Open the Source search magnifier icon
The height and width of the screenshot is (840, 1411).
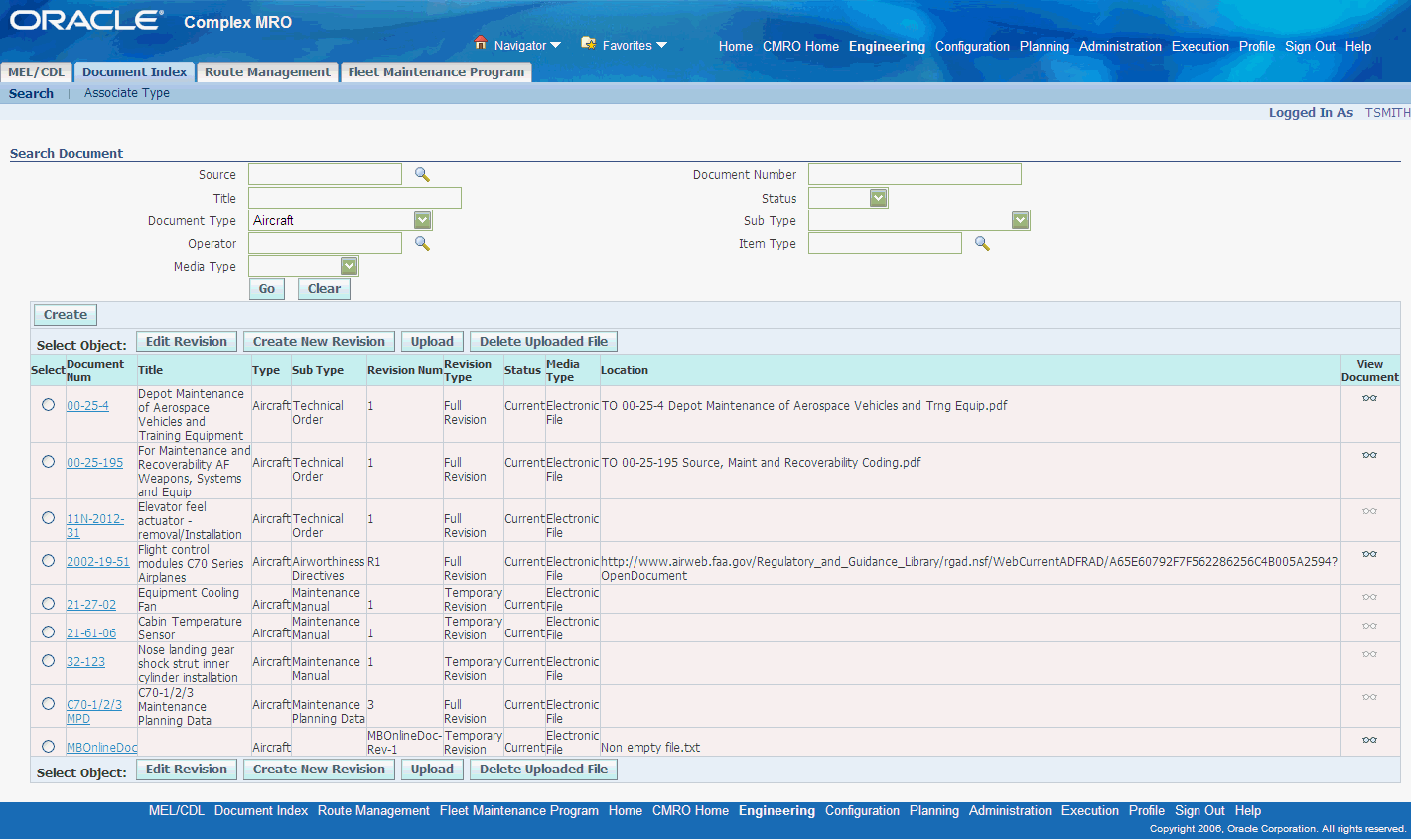click(x=422, y=175)
